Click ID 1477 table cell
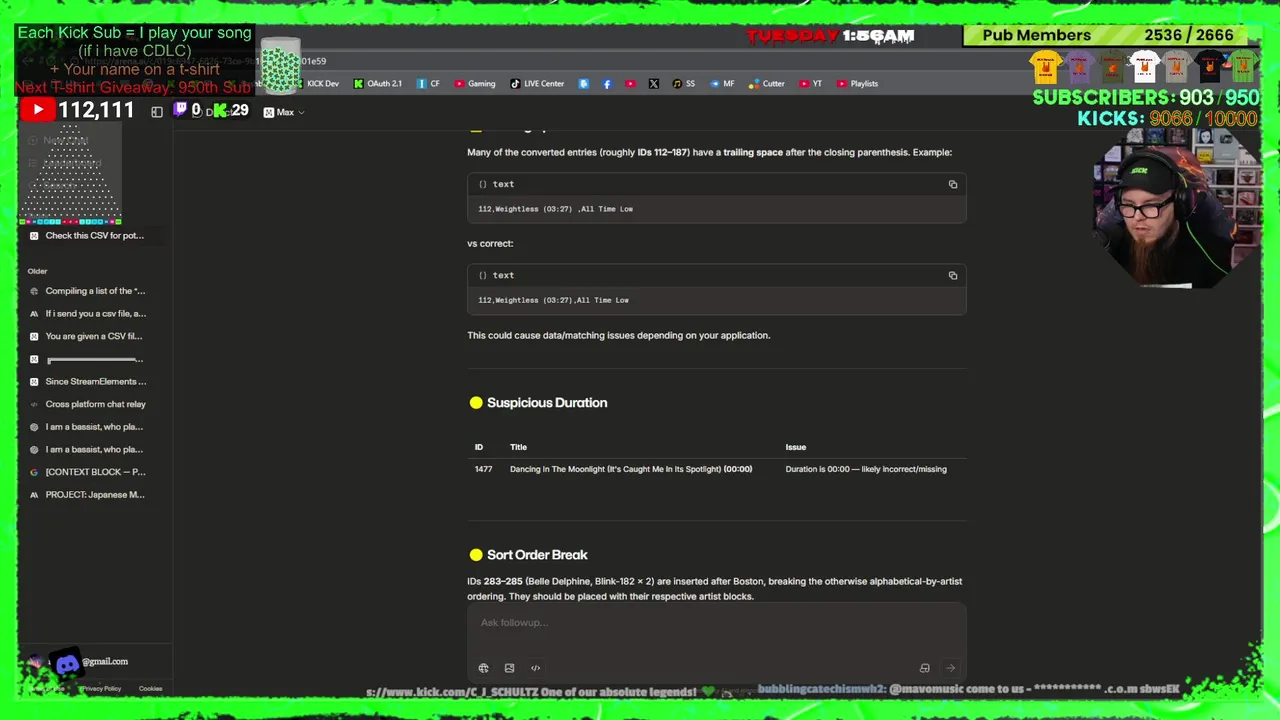 click(x=483, y=469)
